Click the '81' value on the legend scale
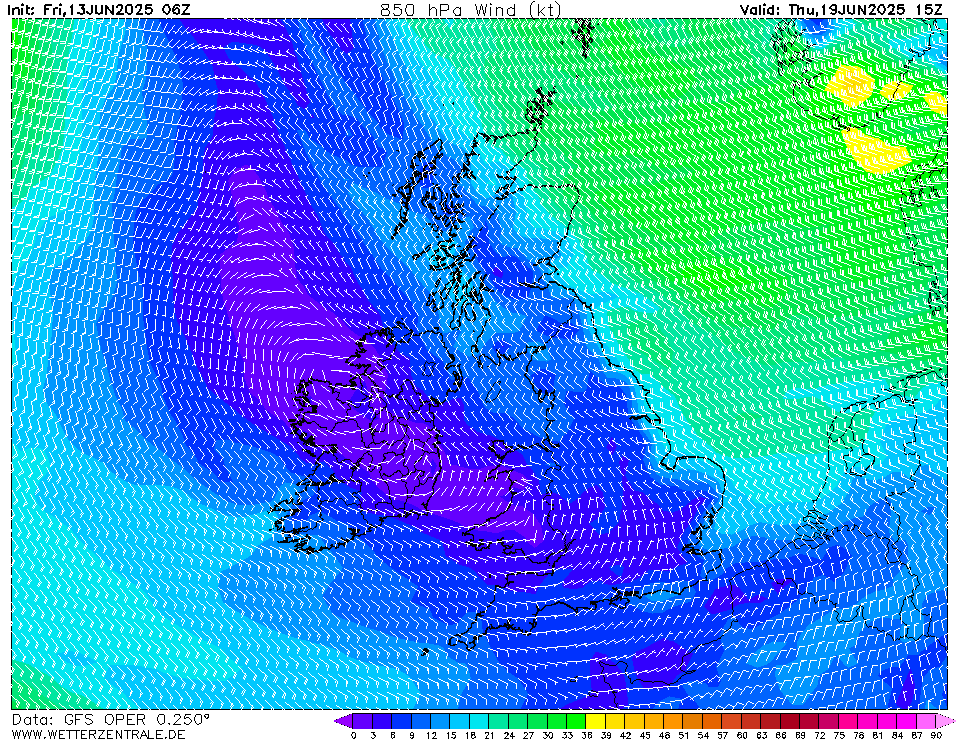This screenshot has height=741, width=959. click(878, 735)
